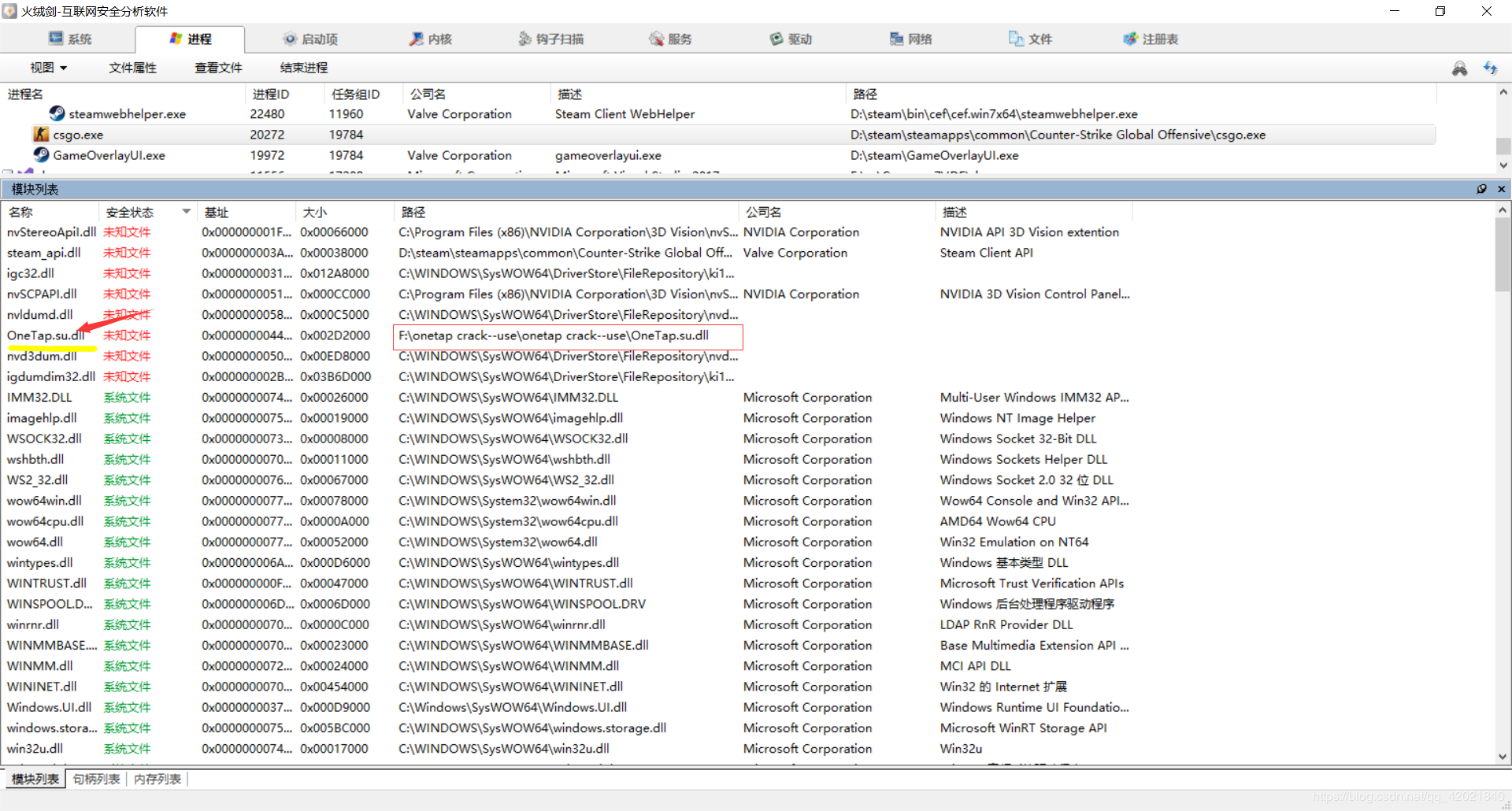Open the 服务 tab
Viewport: 1512px width, 811px height.
click(670, 39)
